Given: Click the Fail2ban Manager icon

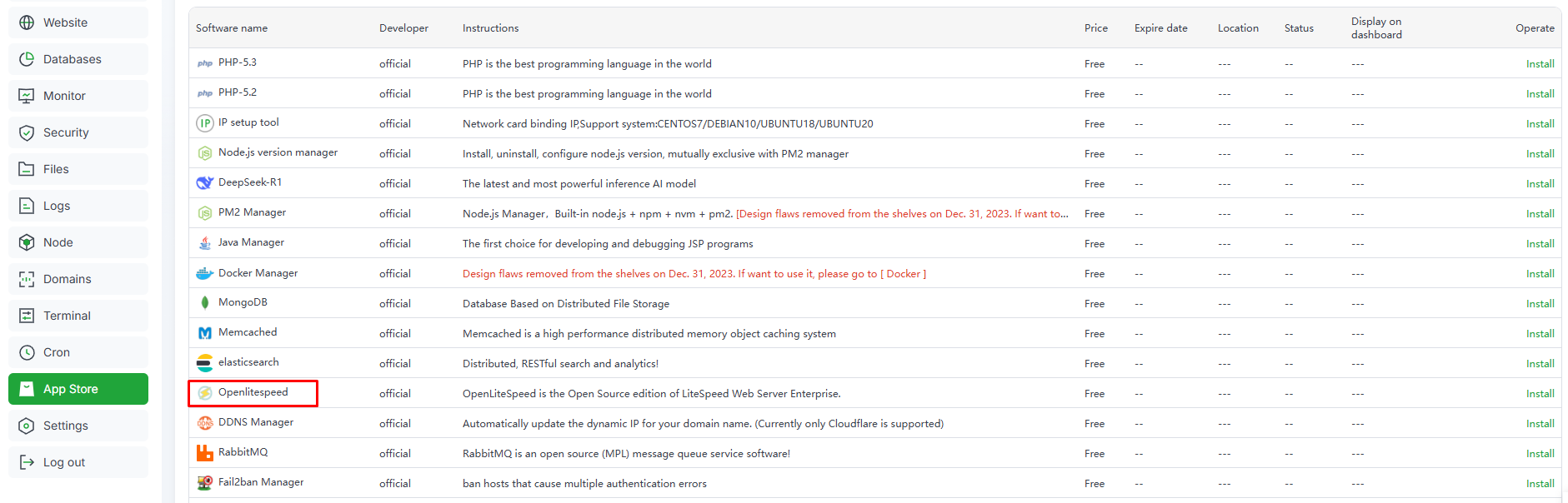Looking at the screenshot, I should (x=204, y=483).
